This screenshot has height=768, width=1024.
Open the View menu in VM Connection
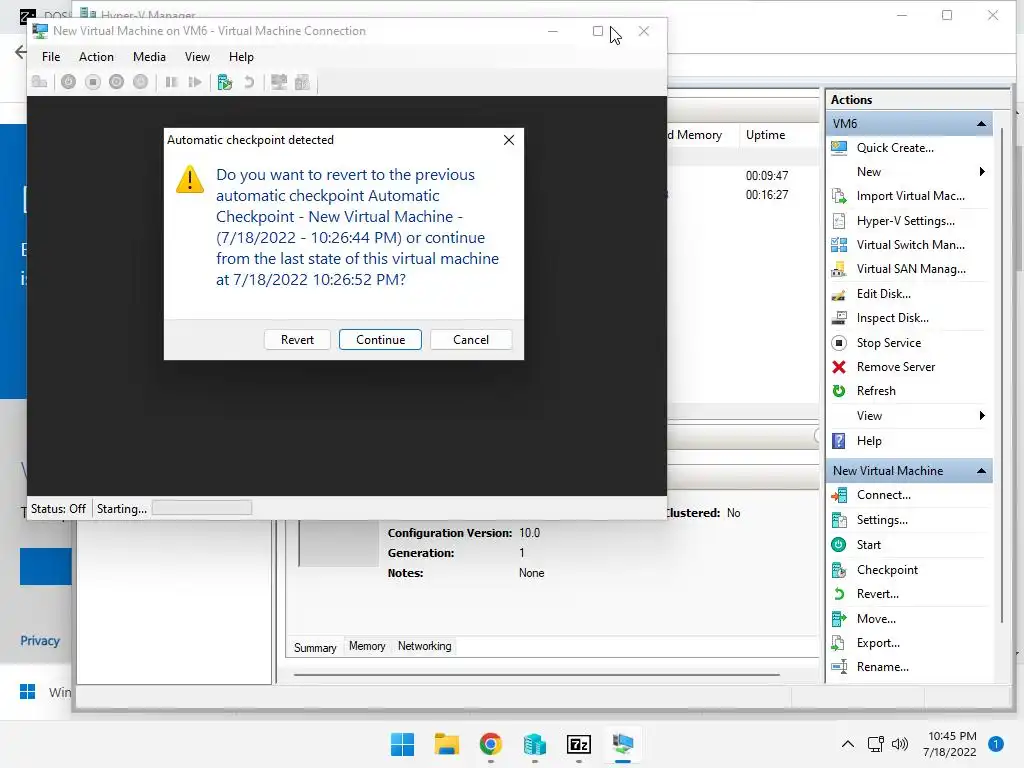(197, 57)
